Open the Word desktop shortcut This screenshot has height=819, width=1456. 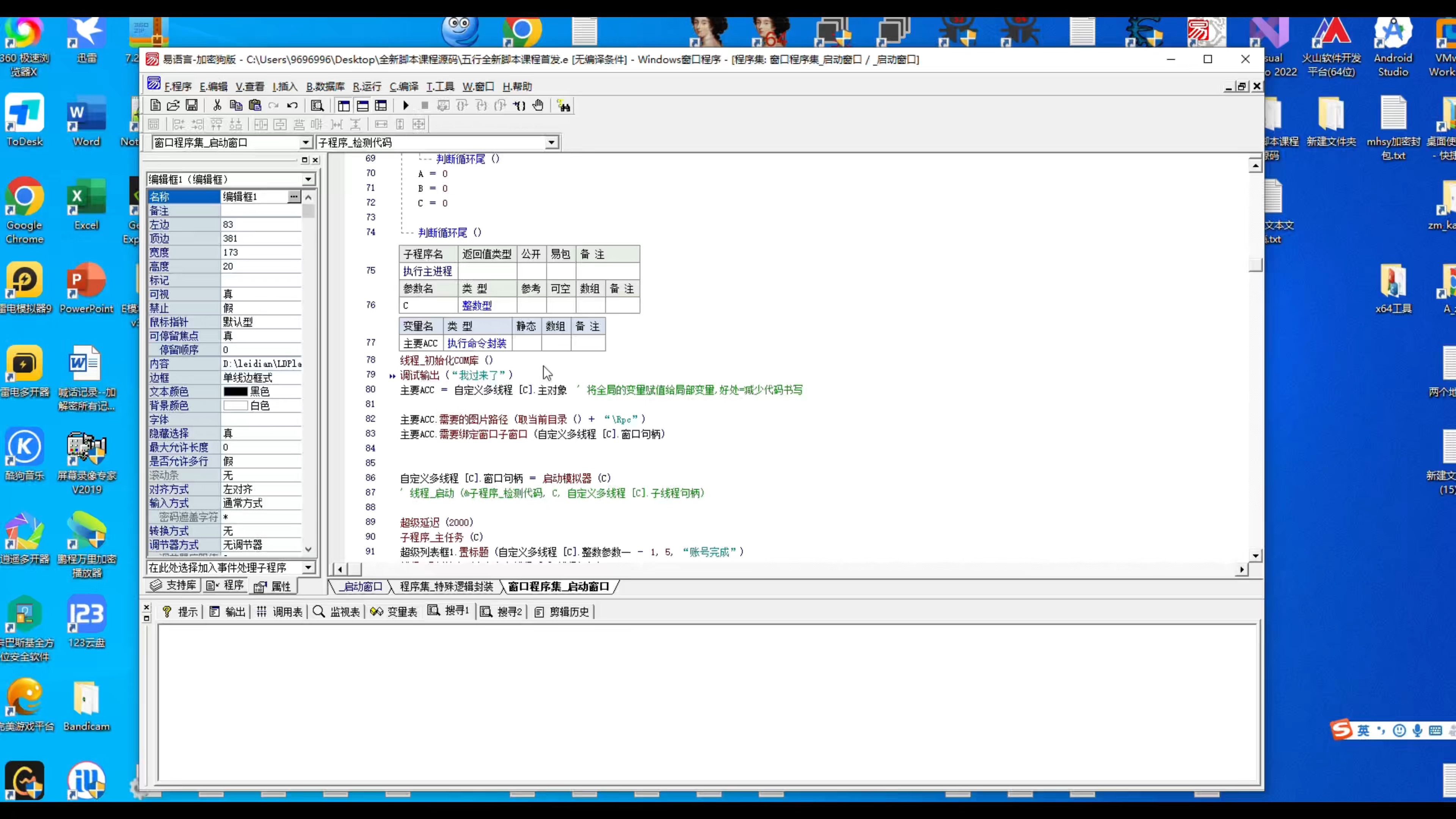tap(86, 121)
